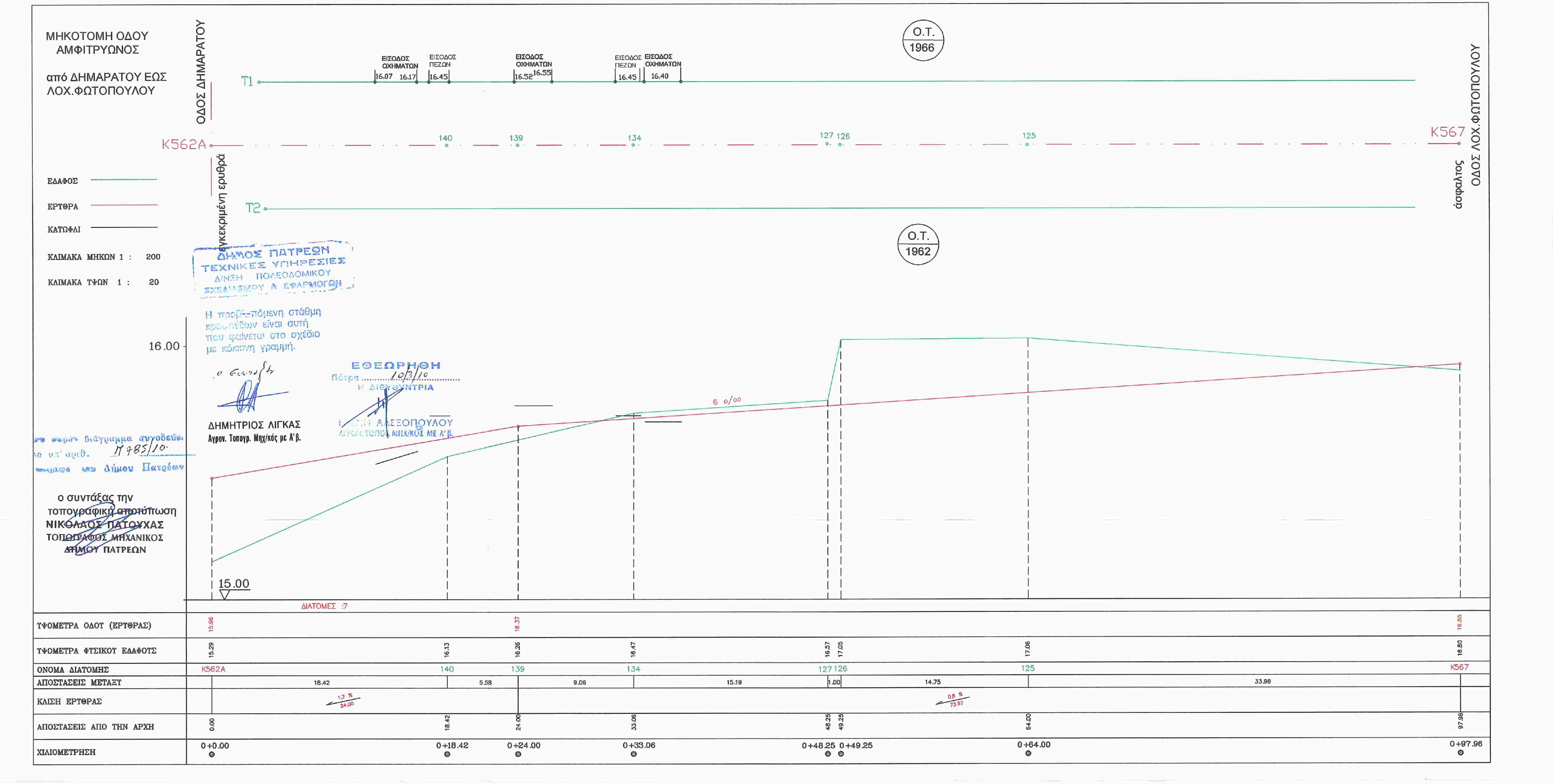This screenshot has width=1553, height=784.
Task: Click the red ΕΡΥΘΡΑ legend line
Action: 124,205
